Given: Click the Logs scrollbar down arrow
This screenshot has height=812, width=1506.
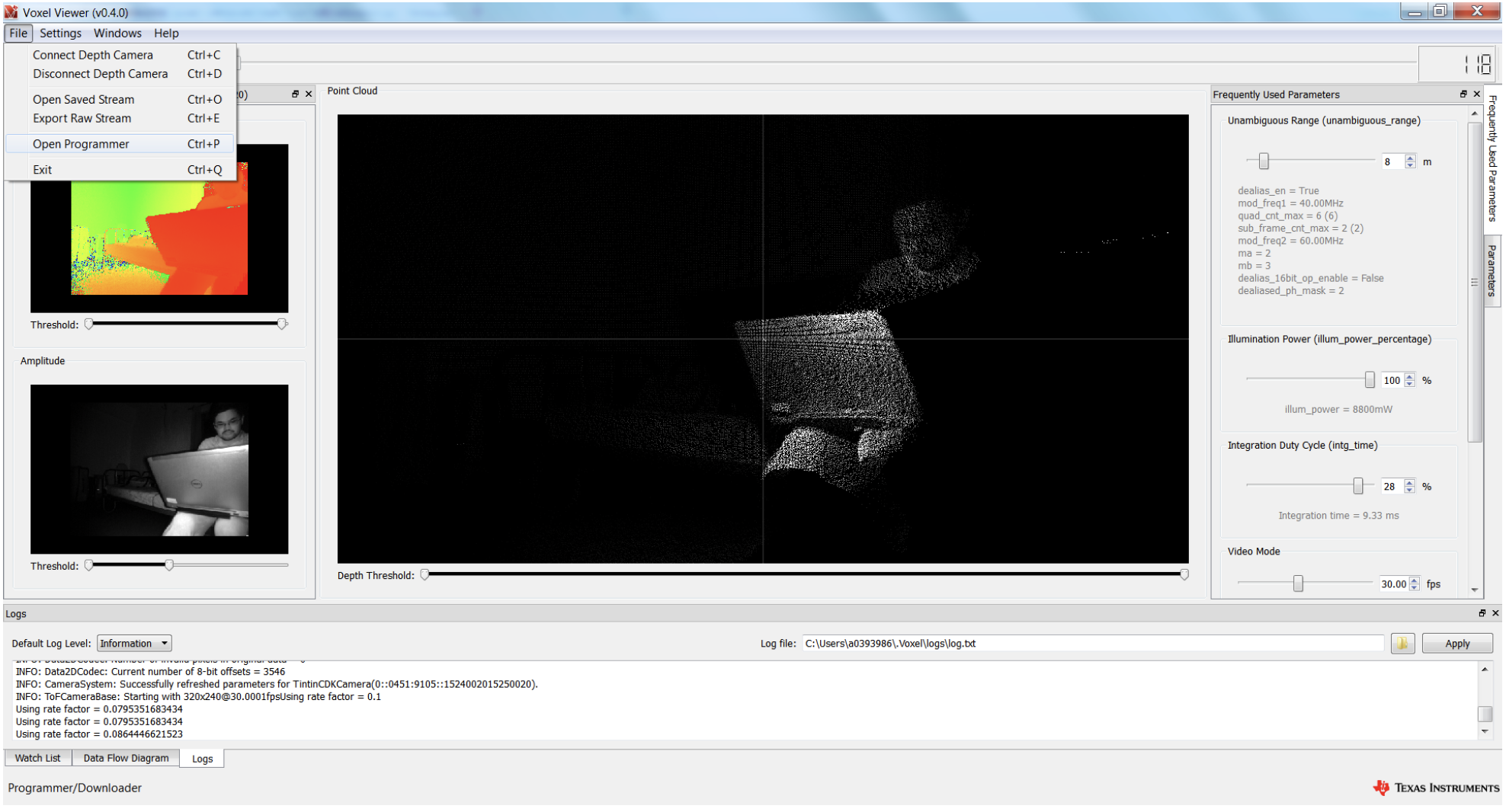Looking at the screenshot, I should [x=1485, y=731].
